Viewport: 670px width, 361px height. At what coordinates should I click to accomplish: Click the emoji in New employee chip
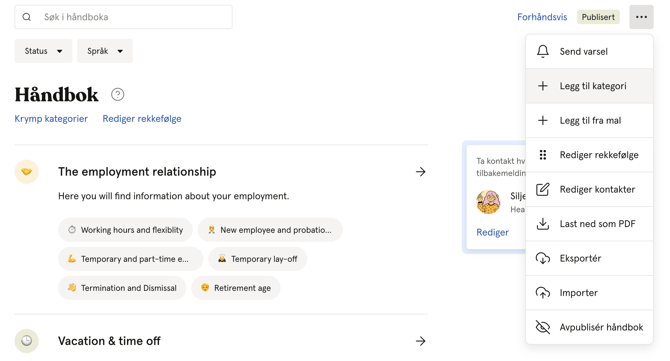pos(211,230)
